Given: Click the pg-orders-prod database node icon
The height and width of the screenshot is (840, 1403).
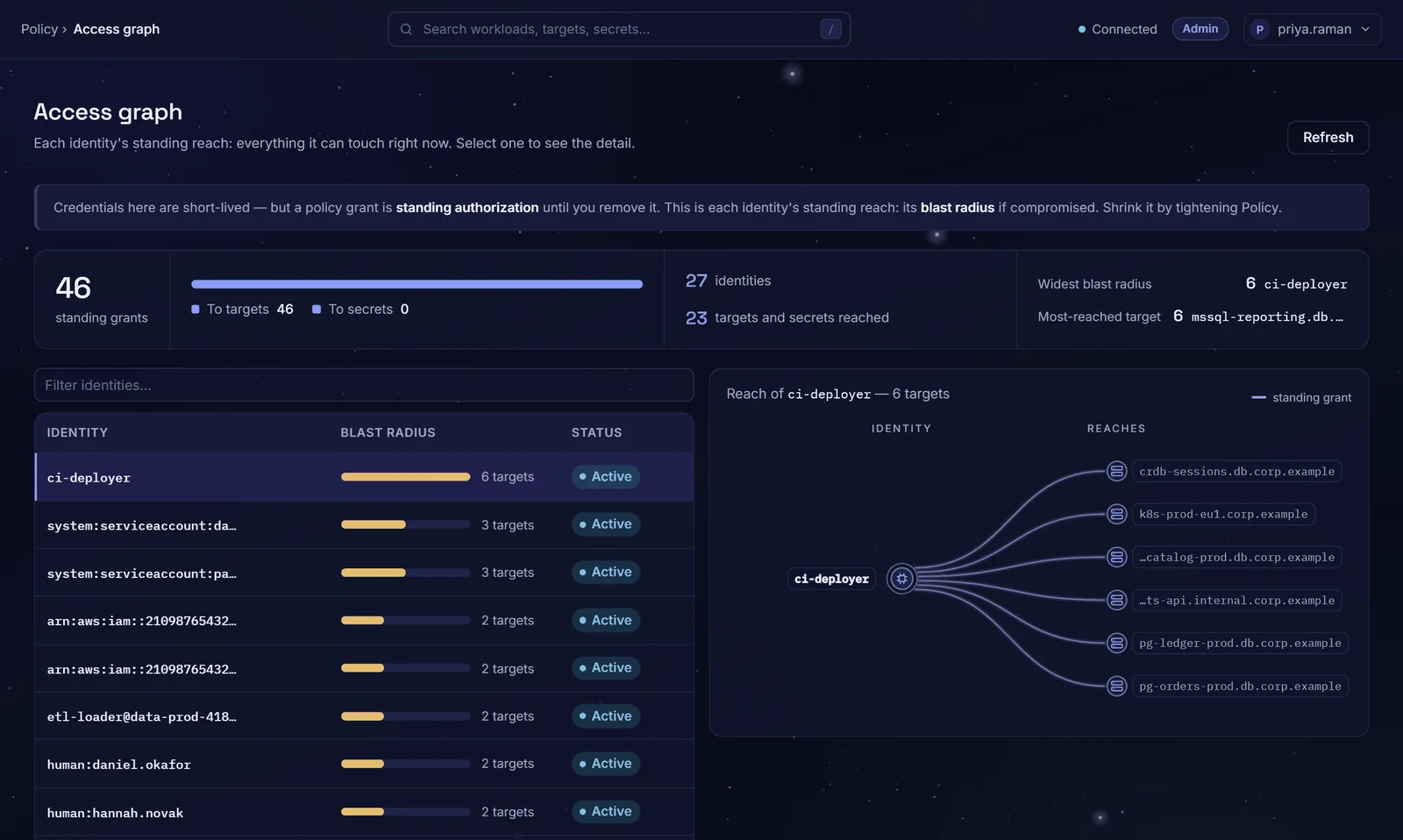Looking at the screenshot, I should [x=1116, y=686].
